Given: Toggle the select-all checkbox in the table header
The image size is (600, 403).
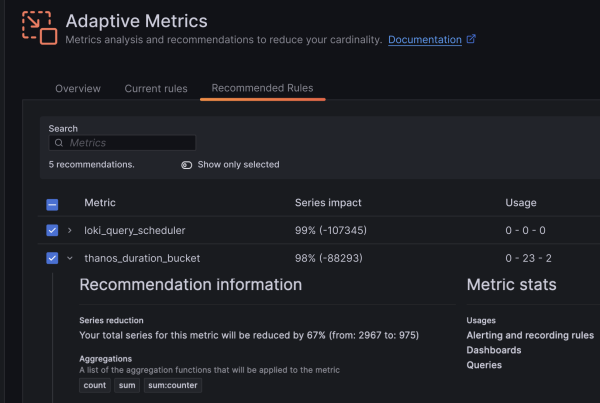Looking at the screenshot, I should [x=53, y=204].
